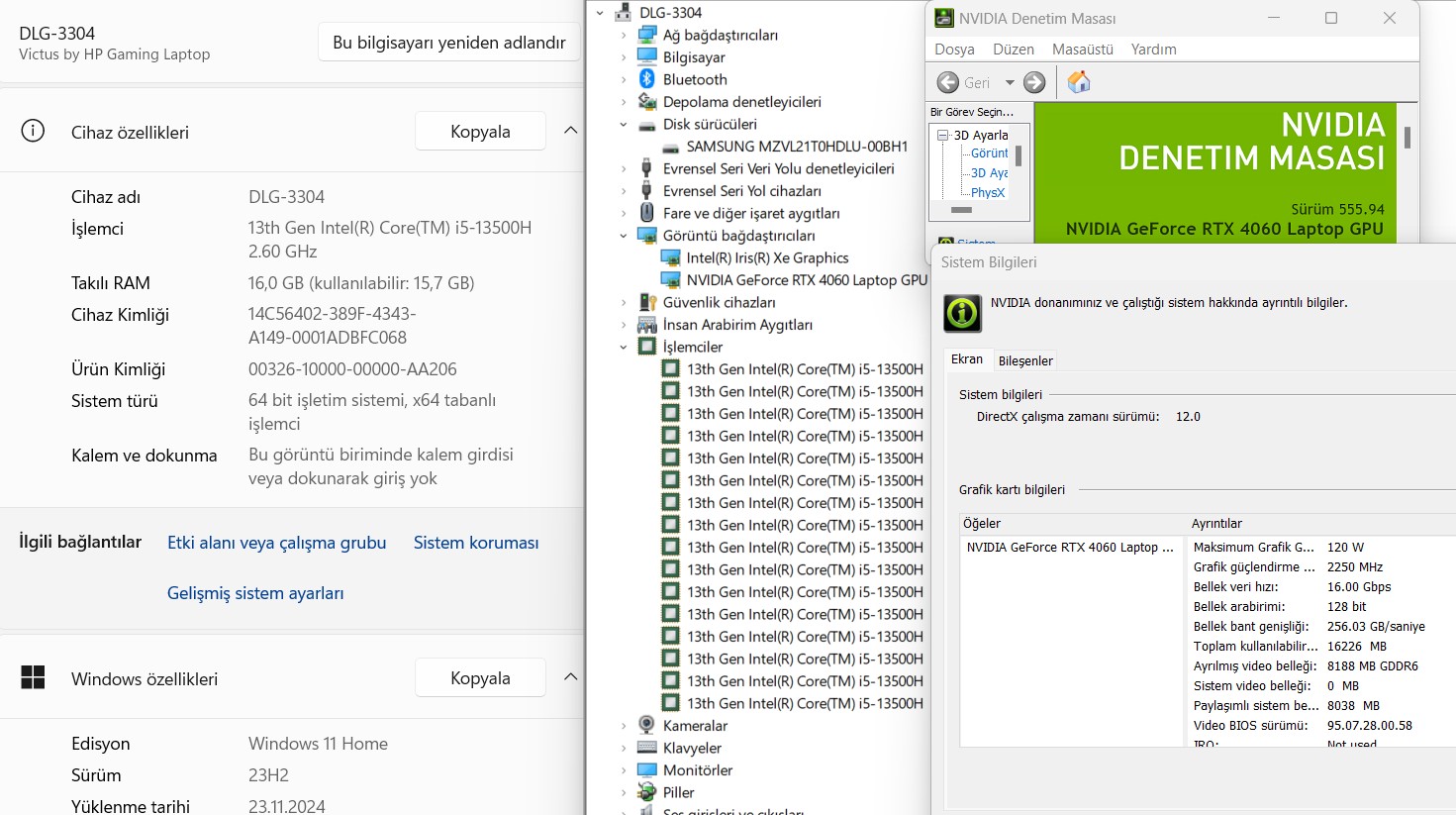The image size is (1456, 815).
Task: Click the Geri back arrow icon
Action: [x=947, y=82]
